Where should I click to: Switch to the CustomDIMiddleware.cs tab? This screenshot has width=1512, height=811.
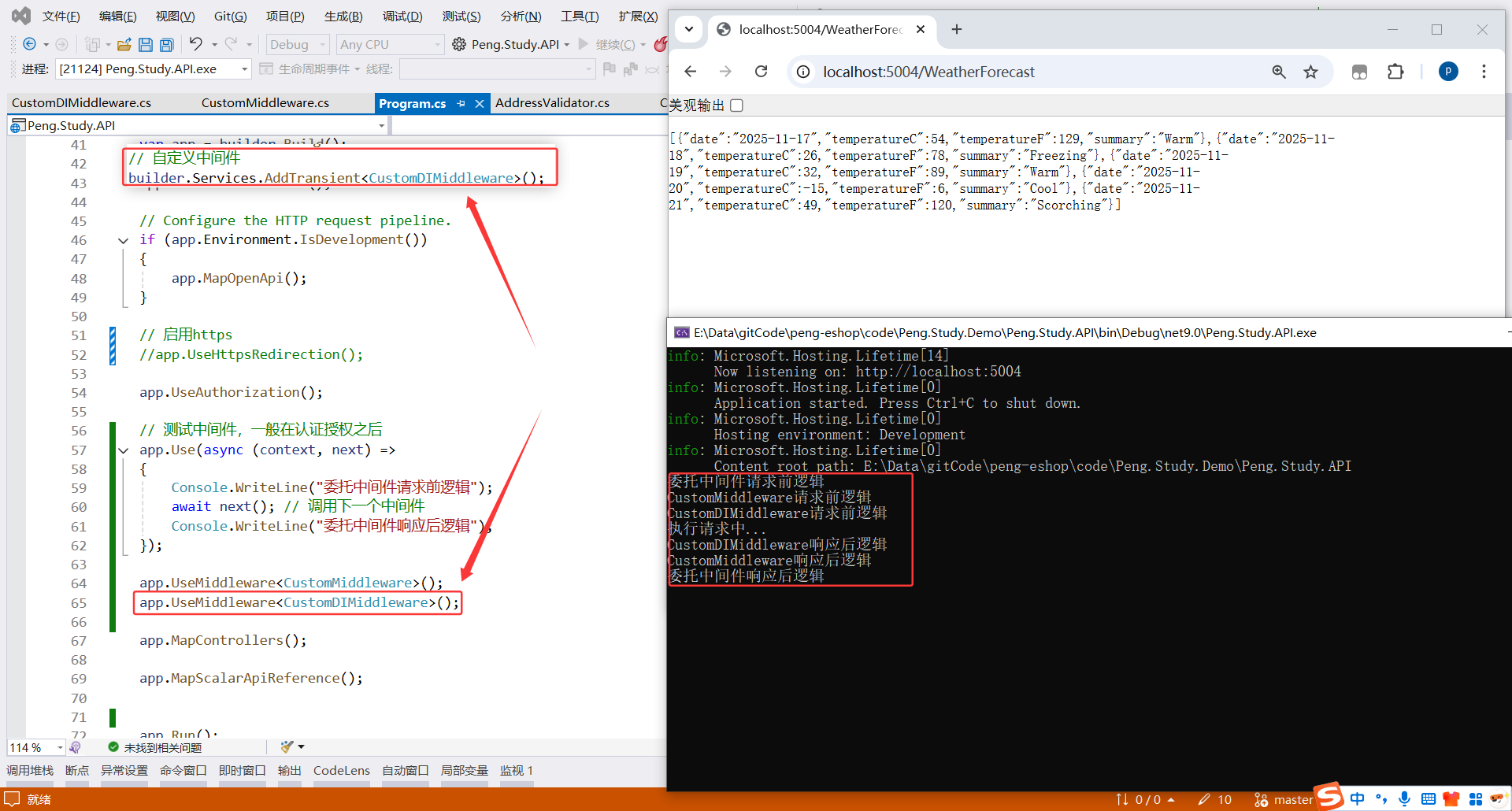click(82, 103)
